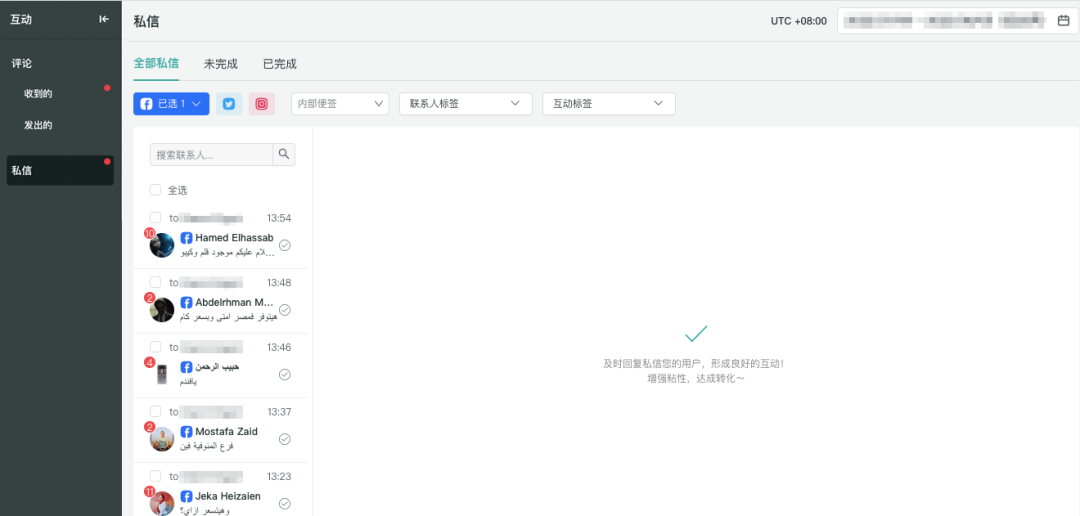Switch to the 已完成 tab
The width and height of the screenshot is (1080, 516).
[x=280, y=64]
